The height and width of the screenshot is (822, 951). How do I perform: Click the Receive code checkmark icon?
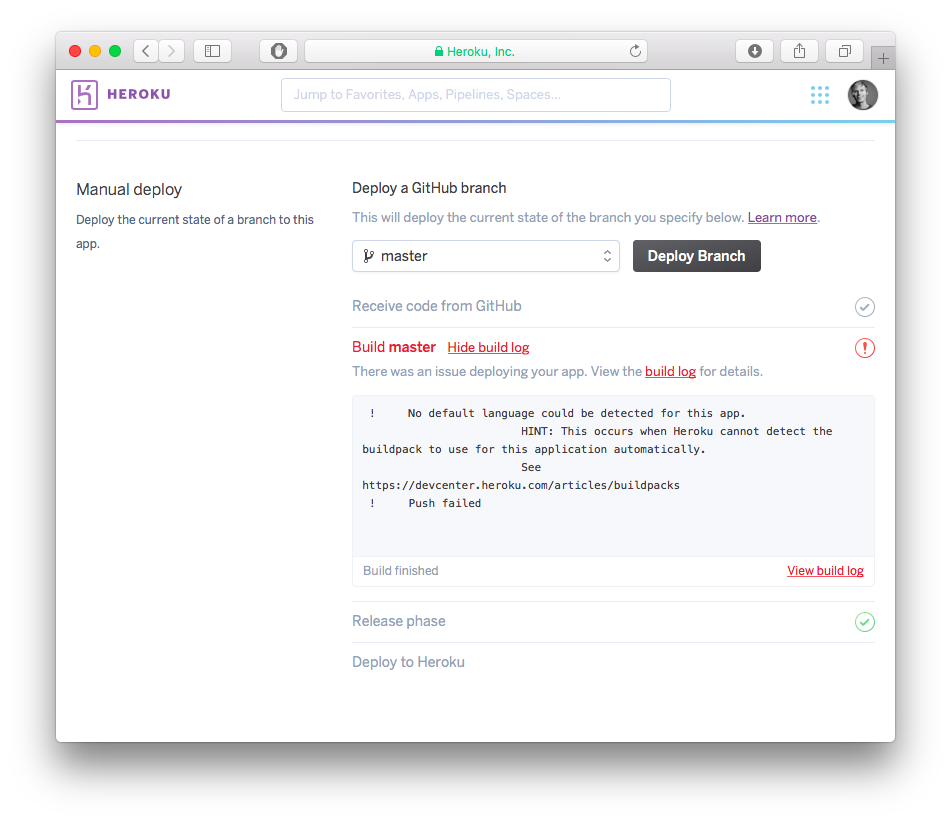(x=864, y=307)
